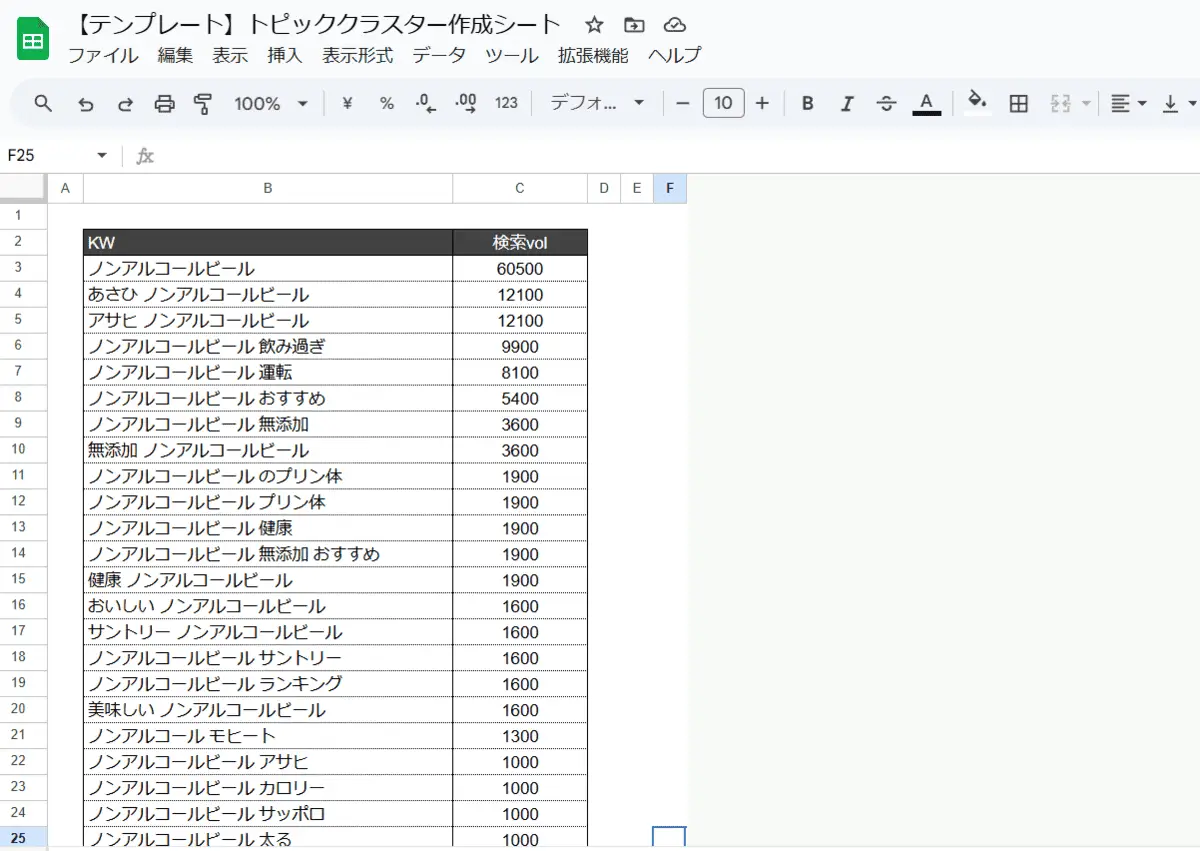This screenshot has height=851, width=1200.
Task: Toggle bold formatting
Action: 808,104
